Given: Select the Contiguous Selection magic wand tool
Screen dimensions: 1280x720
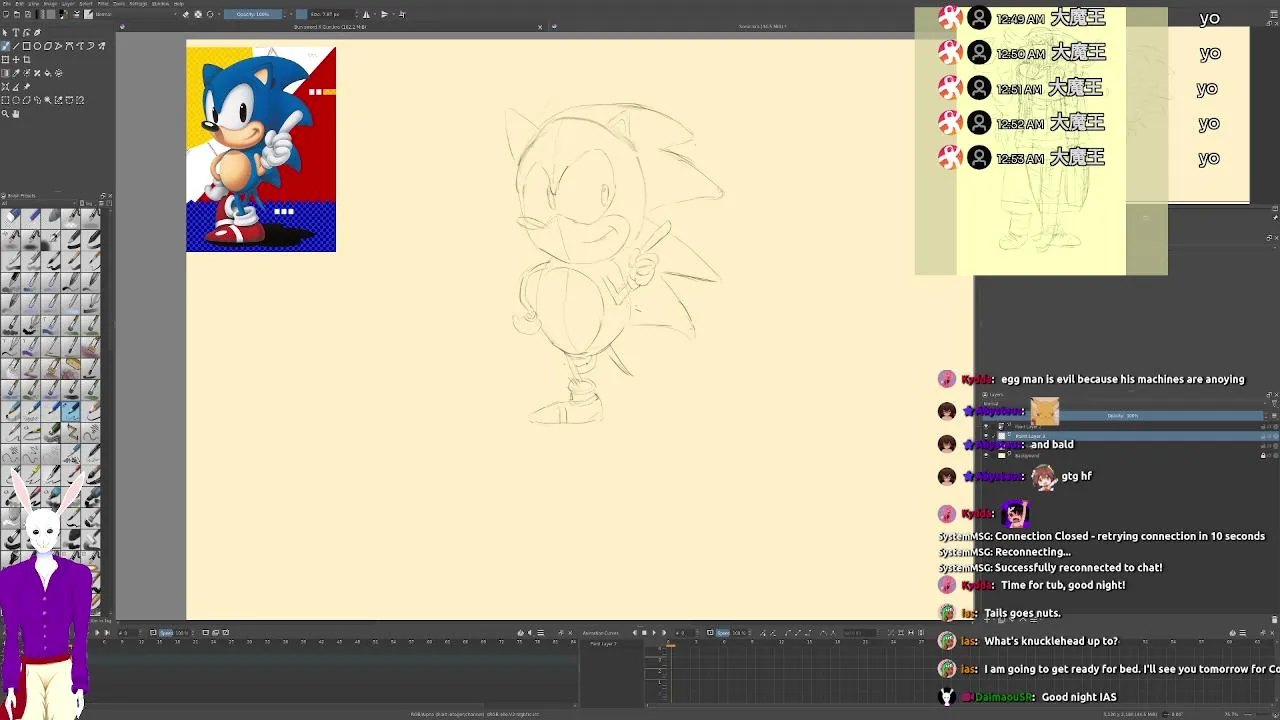Looking at the screenshot, I should 48,100.
